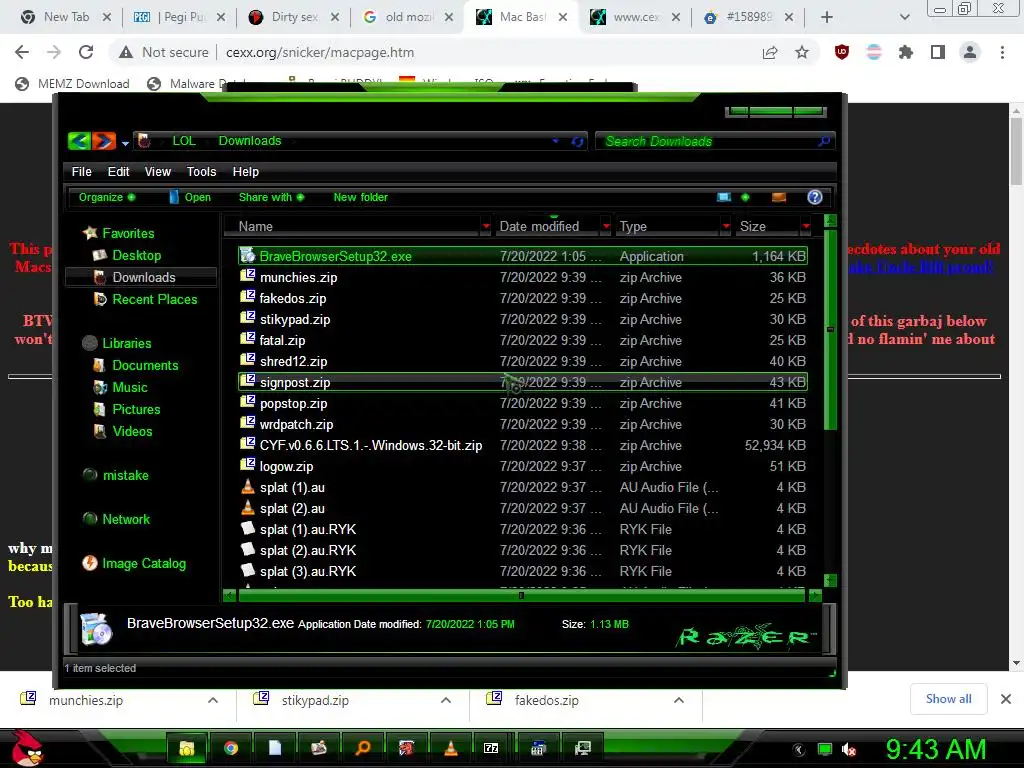Open the Chrome extensions puzzle icon
Screen dimensions: 1024x768
tap(905, 52)
